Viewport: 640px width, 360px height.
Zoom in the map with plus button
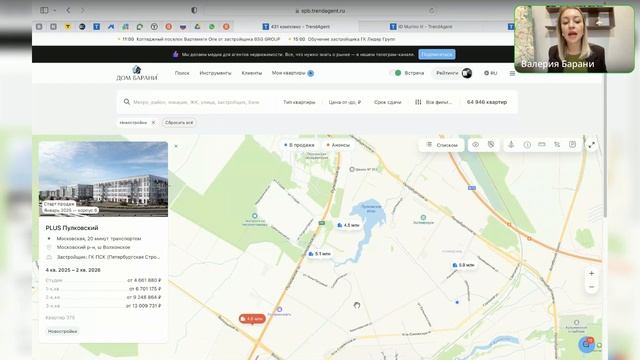(591, 273)
